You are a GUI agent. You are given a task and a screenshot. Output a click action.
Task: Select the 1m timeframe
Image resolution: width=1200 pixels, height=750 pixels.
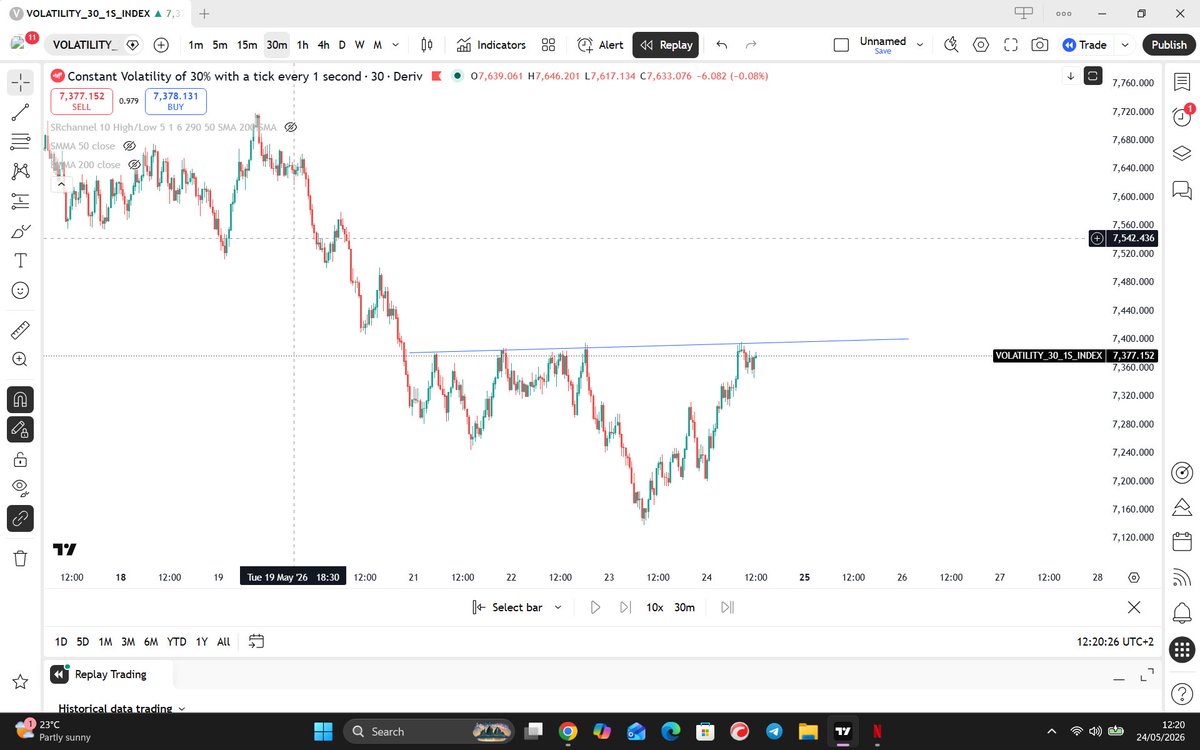196,45
